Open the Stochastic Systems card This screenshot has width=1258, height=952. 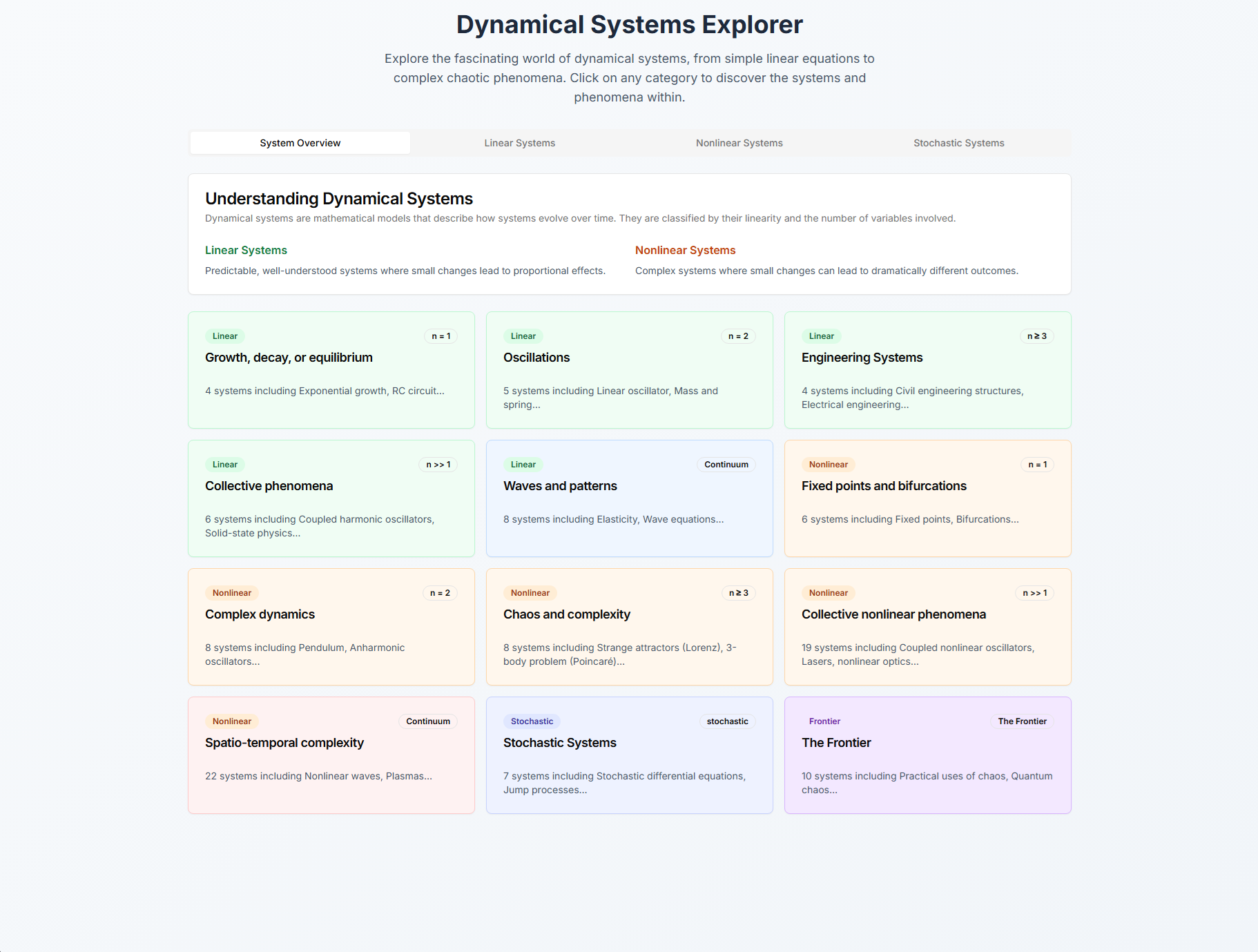point(629,755)
